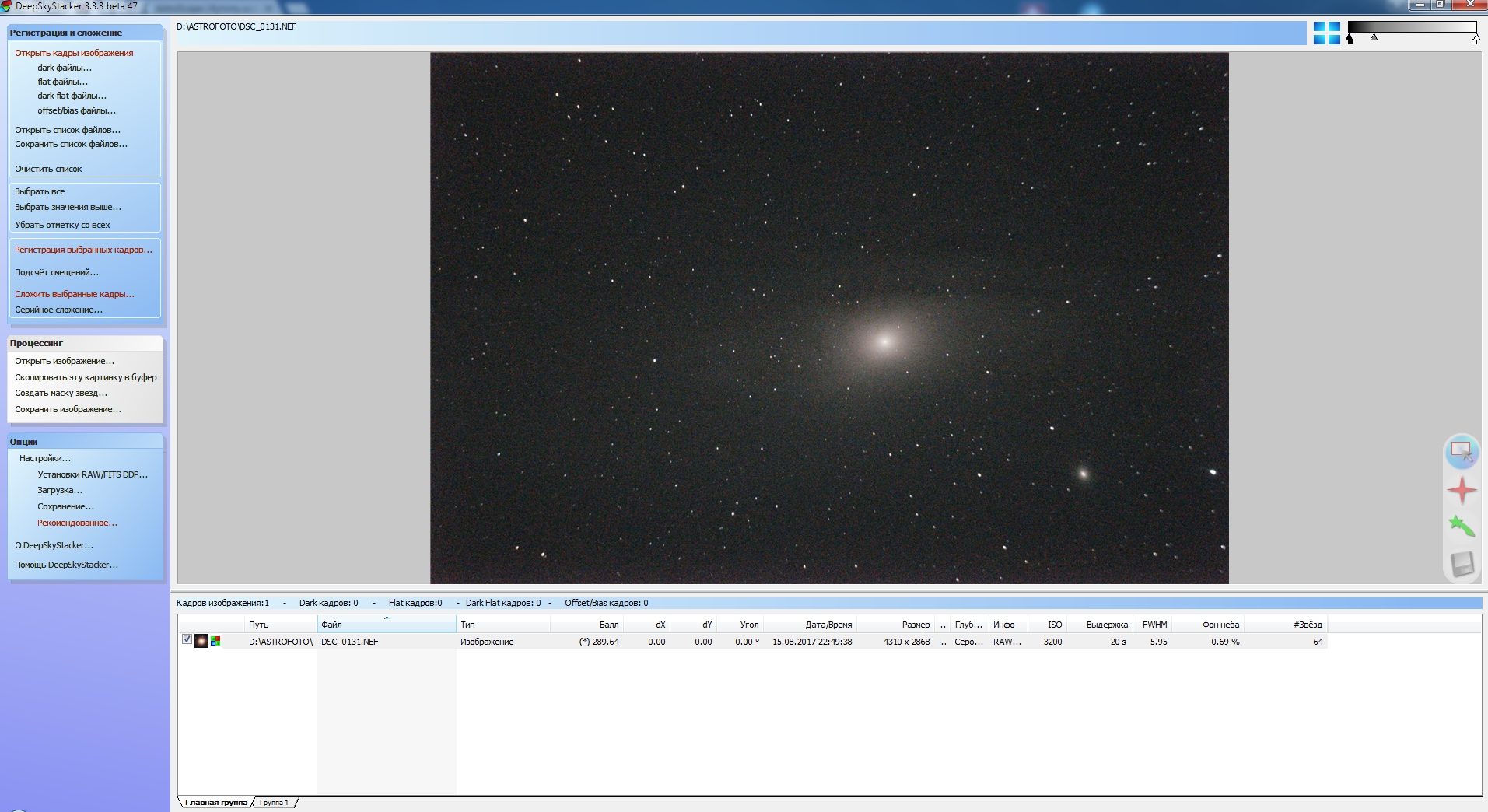Image resolution: width=1488 pixels, height=812 pixels.
Task: Click the grey floppy disk save icon
Action: 1462,563
